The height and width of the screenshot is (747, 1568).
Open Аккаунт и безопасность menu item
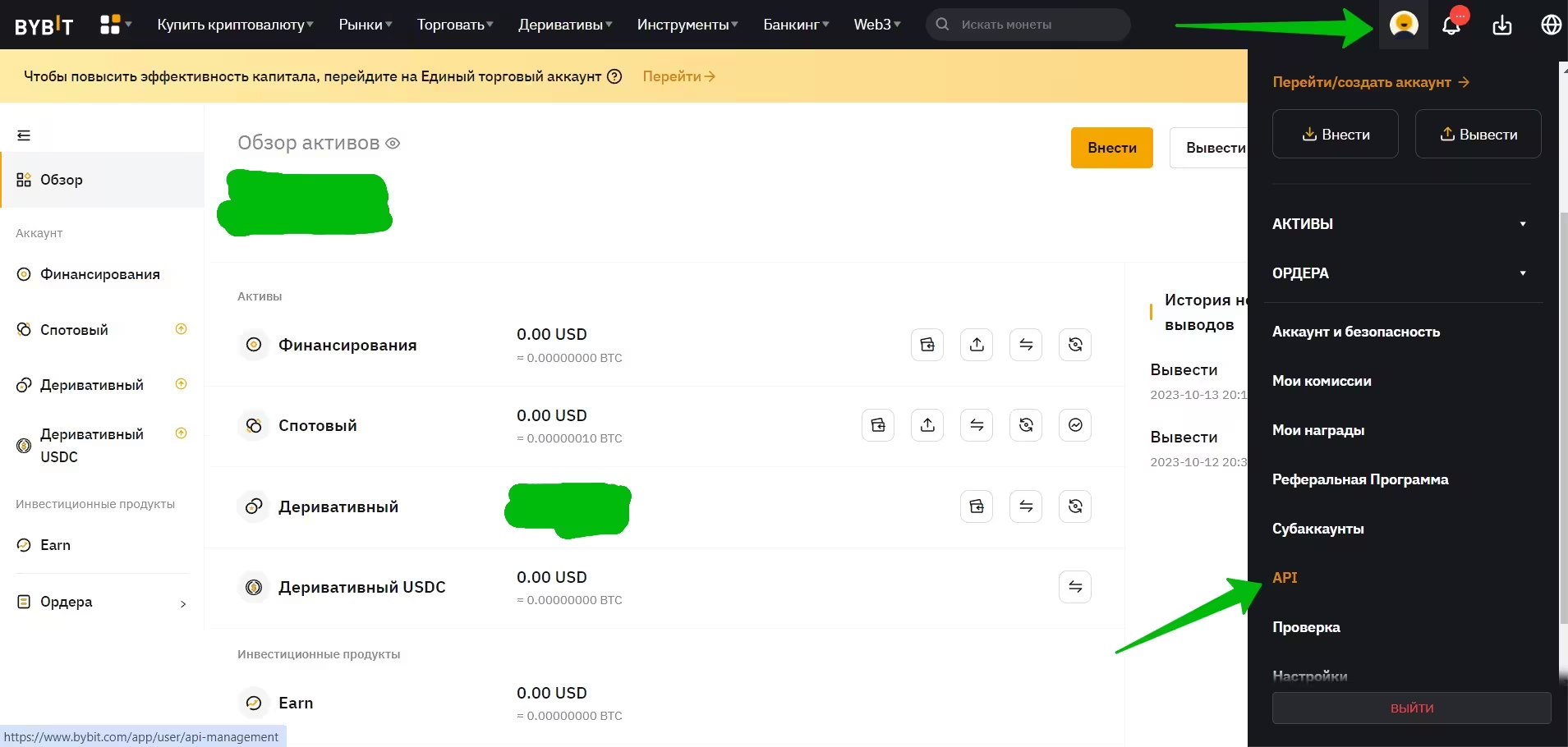click(1356, 332)
